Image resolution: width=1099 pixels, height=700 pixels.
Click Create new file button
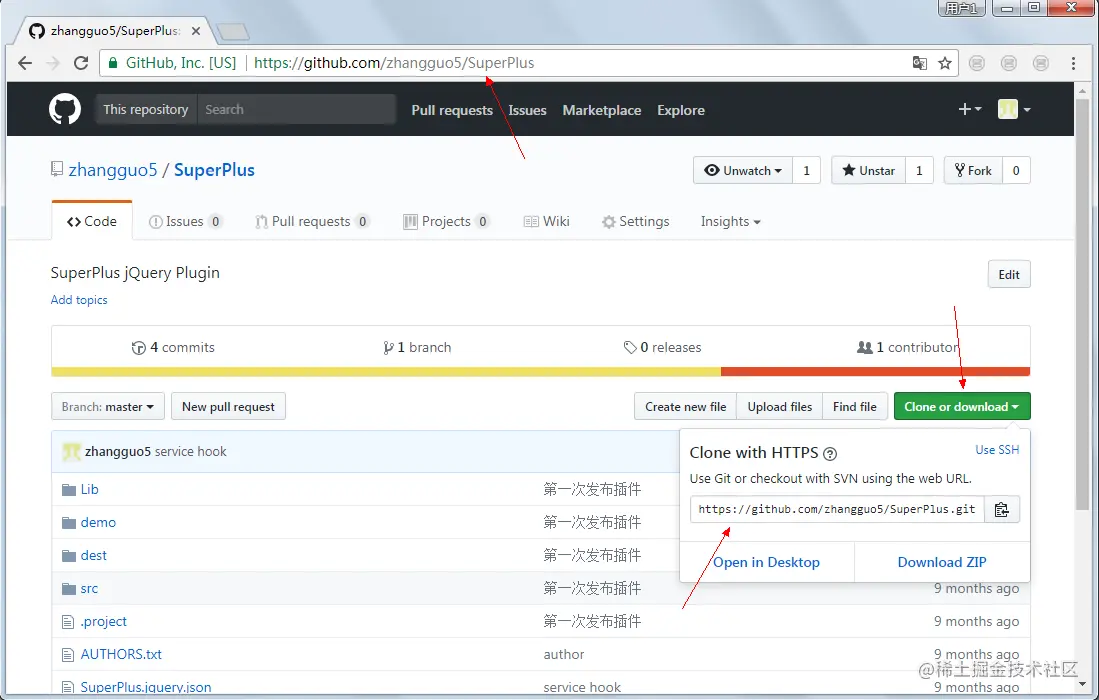pyautogui.click(x=685, y=406)
